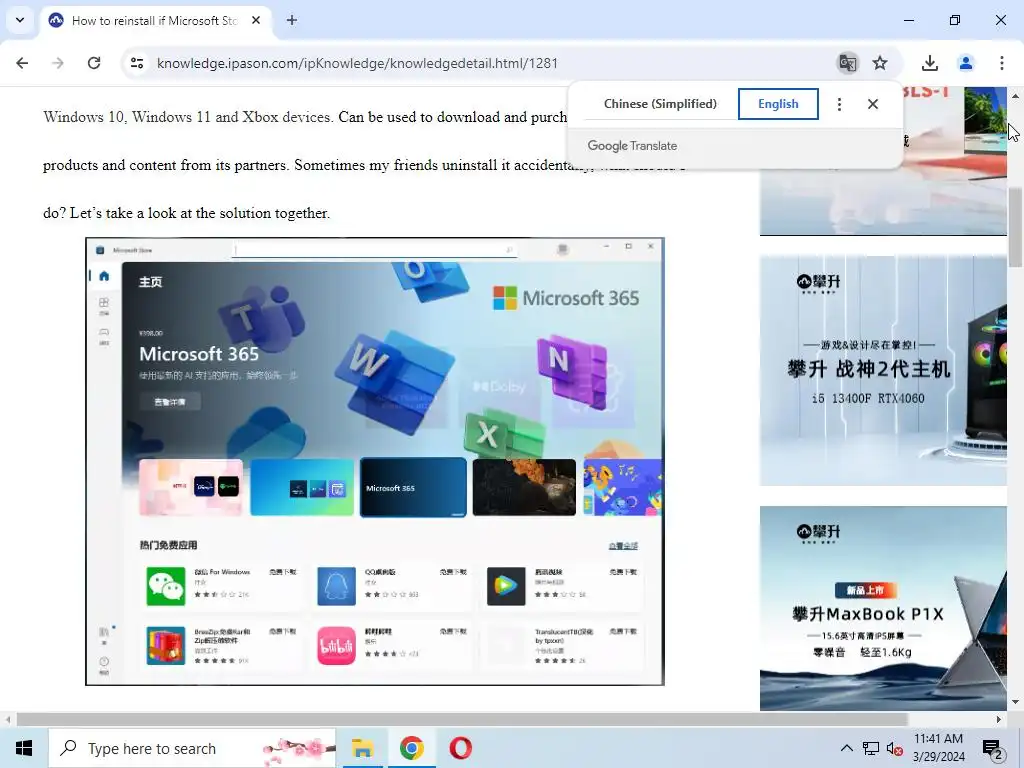Close the Google Translate popup
The height and width of the screenshot is (768, 1024).
click(x=872, y=104)
